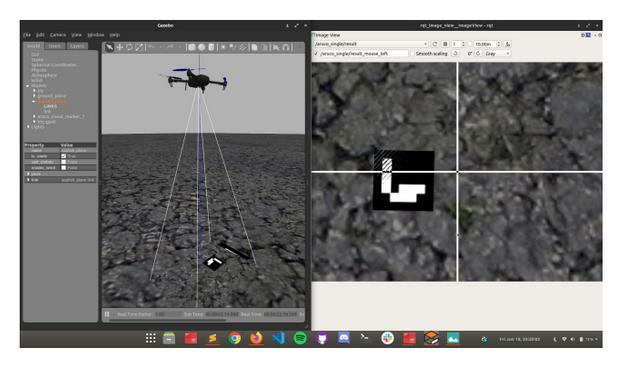The image size is (621, 373).
Task: Add a directional light in Gazebo
Action: [242, 48]
